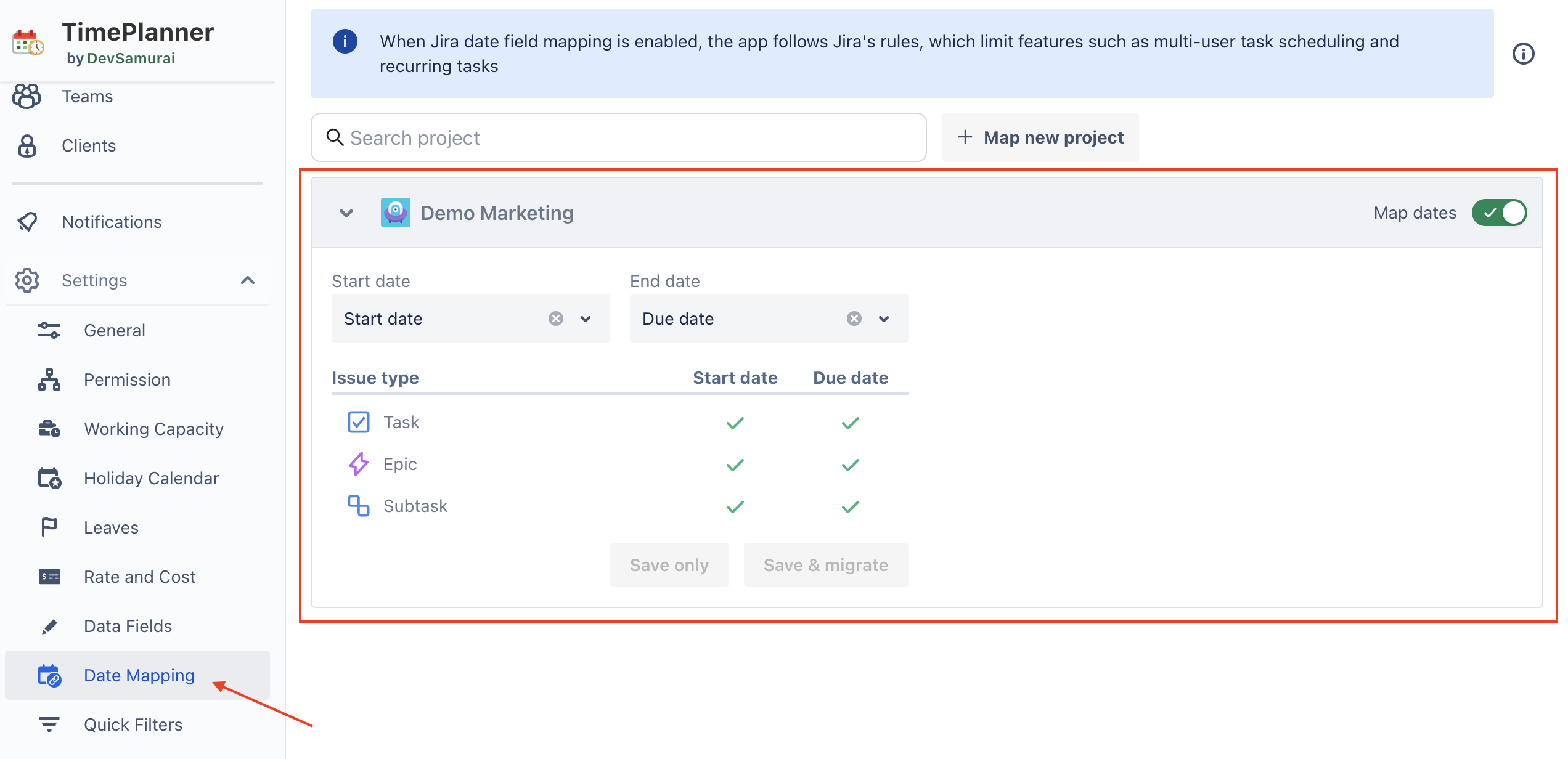
Task: Click the Quick Filters funnel icon
Action: point(49,724)
